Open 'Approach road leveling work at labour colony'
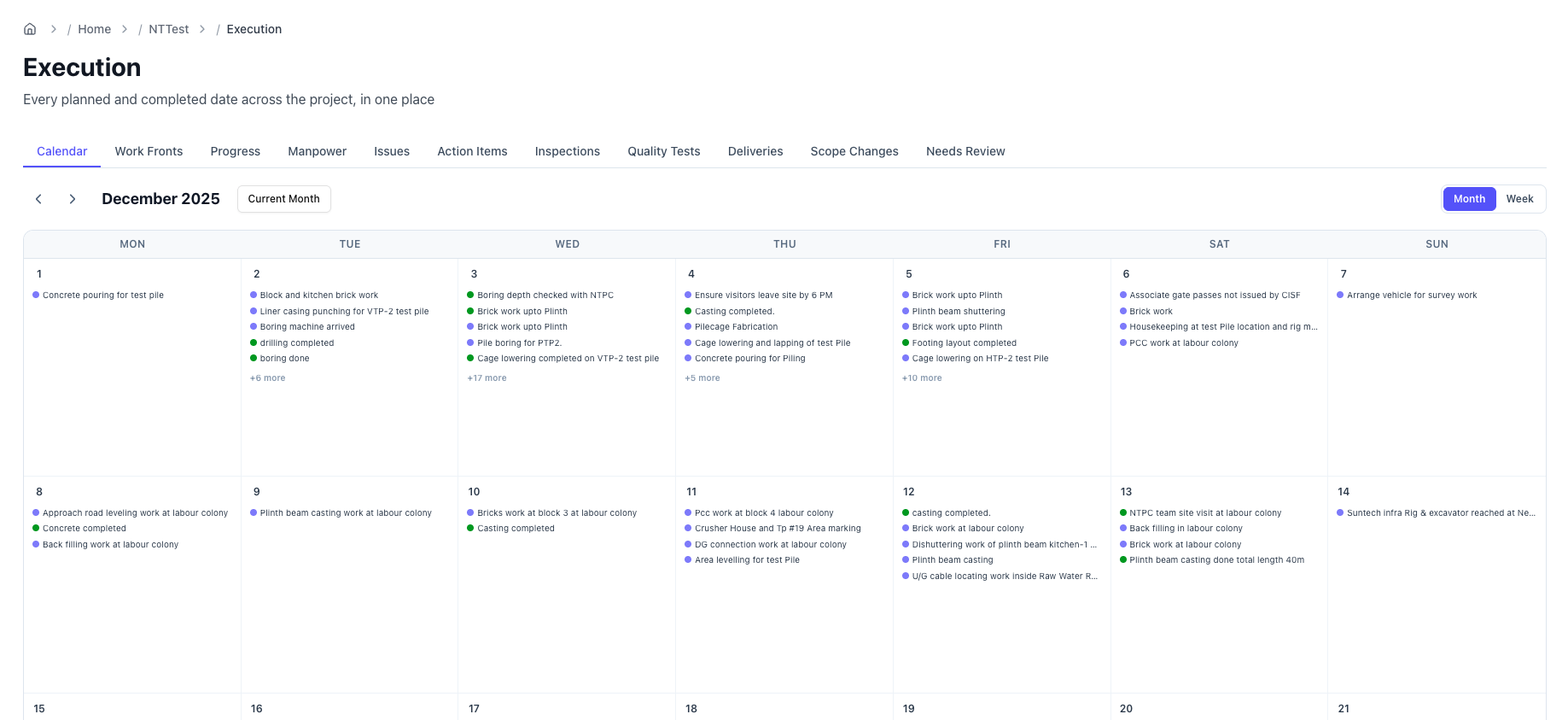The height and width of the screenshot is (720, 1568). pyautogui.click(x=131, y=513)
